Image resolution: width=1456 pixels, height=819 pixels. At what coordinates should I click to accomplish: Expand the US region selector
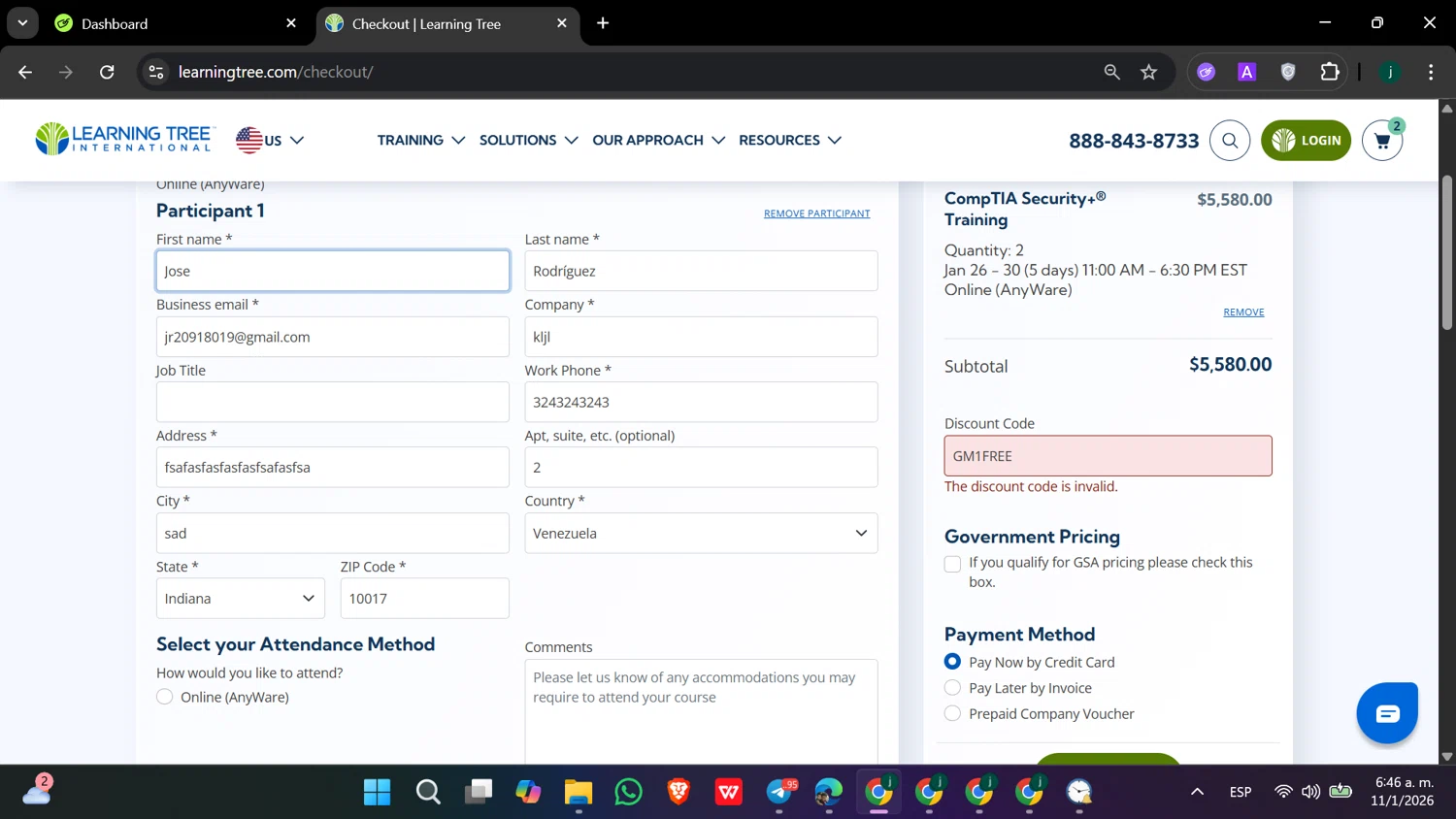click(270, 141)
